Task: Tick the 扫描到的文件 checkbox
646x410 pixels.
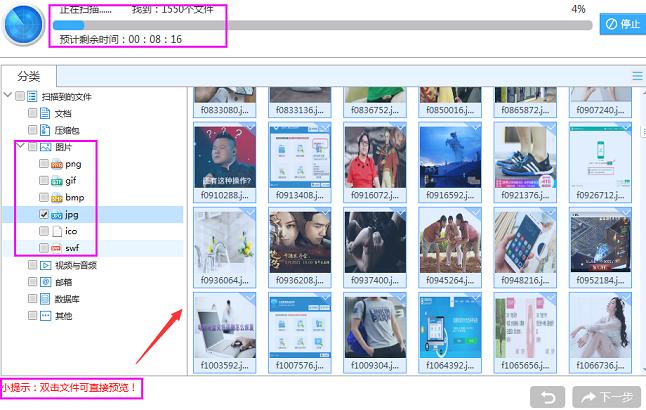Action: click(x=20, y=96)
